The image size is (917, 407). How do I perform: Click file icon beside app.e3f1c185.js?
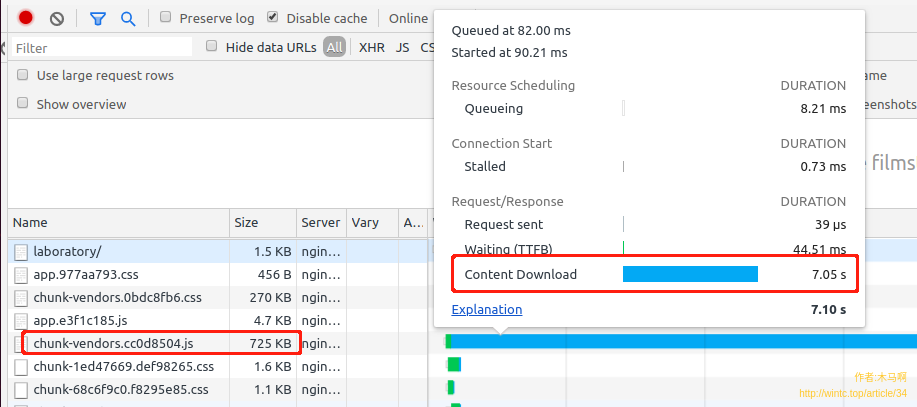(x=21, y=320)
